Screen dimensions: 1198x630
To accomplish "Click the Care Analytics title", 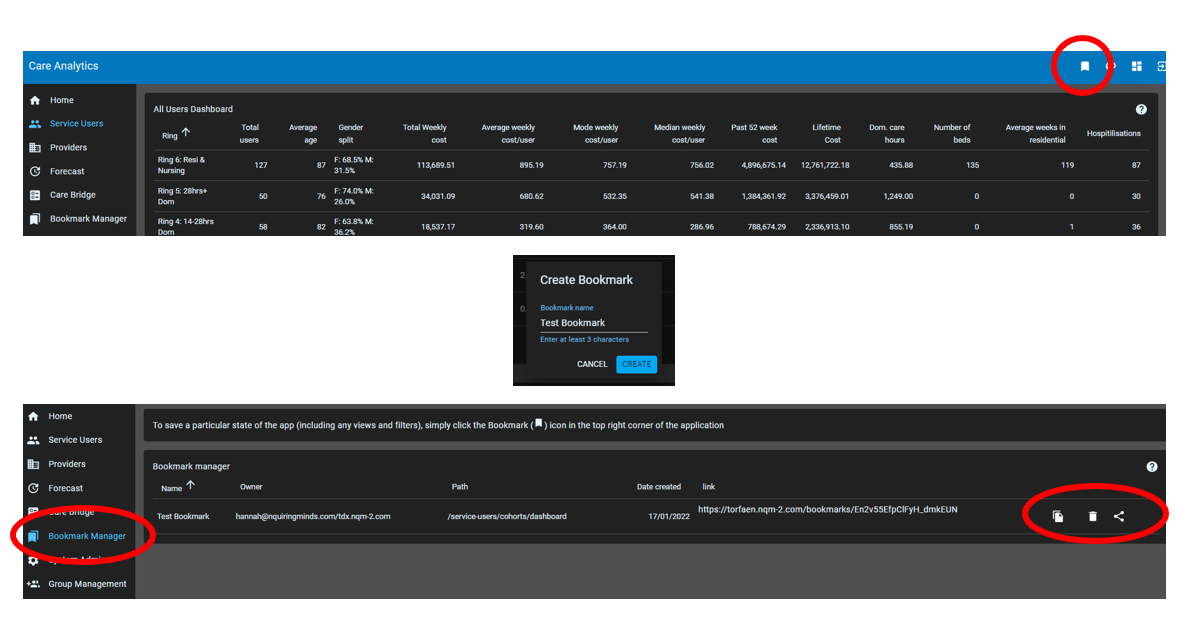I will click(x=63, y=66).
